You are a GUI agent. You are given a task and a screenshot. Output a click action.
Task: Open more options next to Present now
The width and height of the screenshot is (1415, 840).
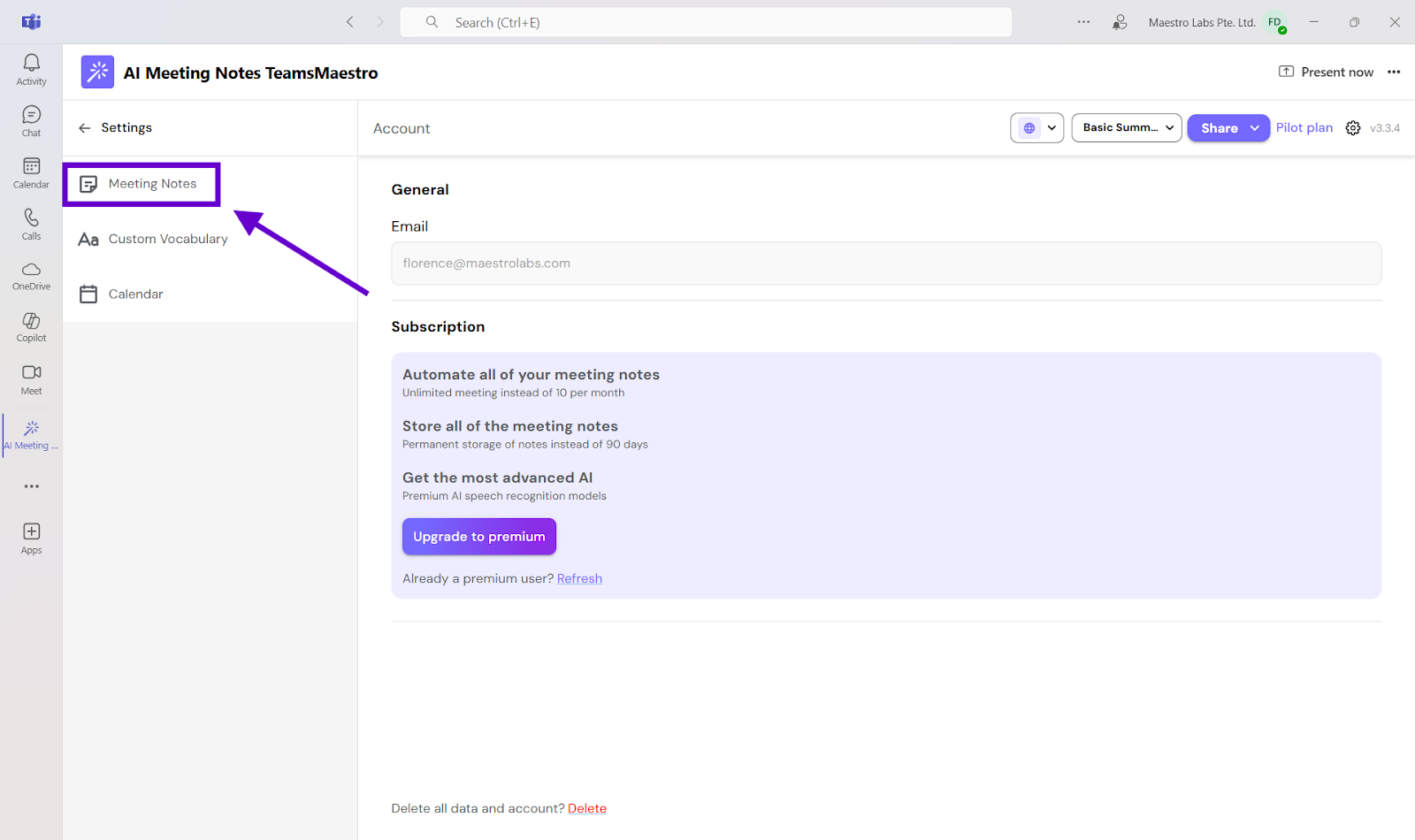(1394, 73)
